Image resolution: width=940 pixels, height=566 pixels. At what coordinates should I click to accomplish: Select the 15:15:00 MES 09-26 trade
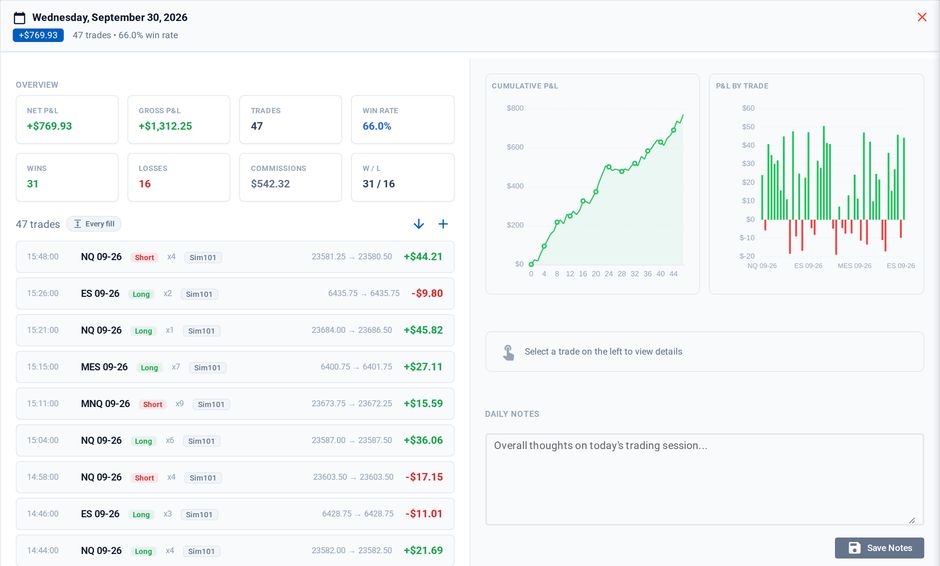point(235,366)
